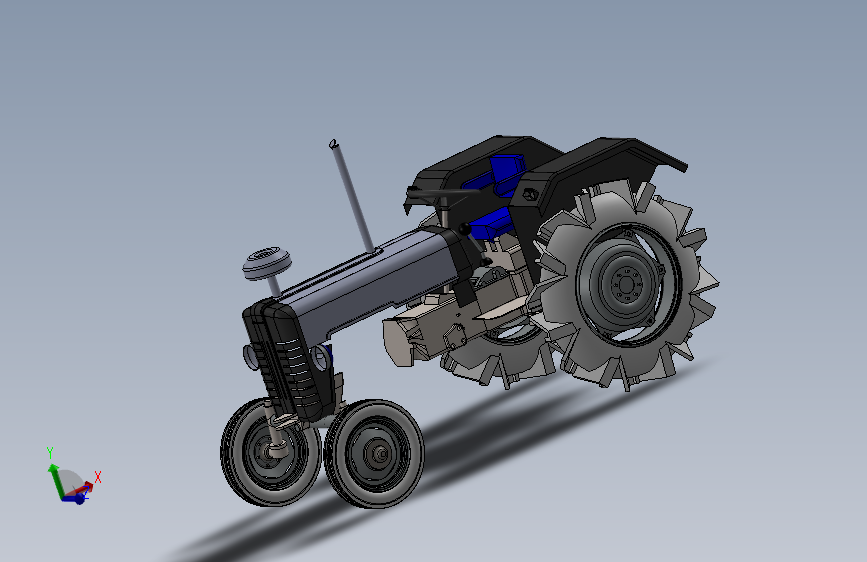Image resolution: width=867 pixels, height=562 pixels.
Task: Select the steering wheel
Action: [443, 192]
